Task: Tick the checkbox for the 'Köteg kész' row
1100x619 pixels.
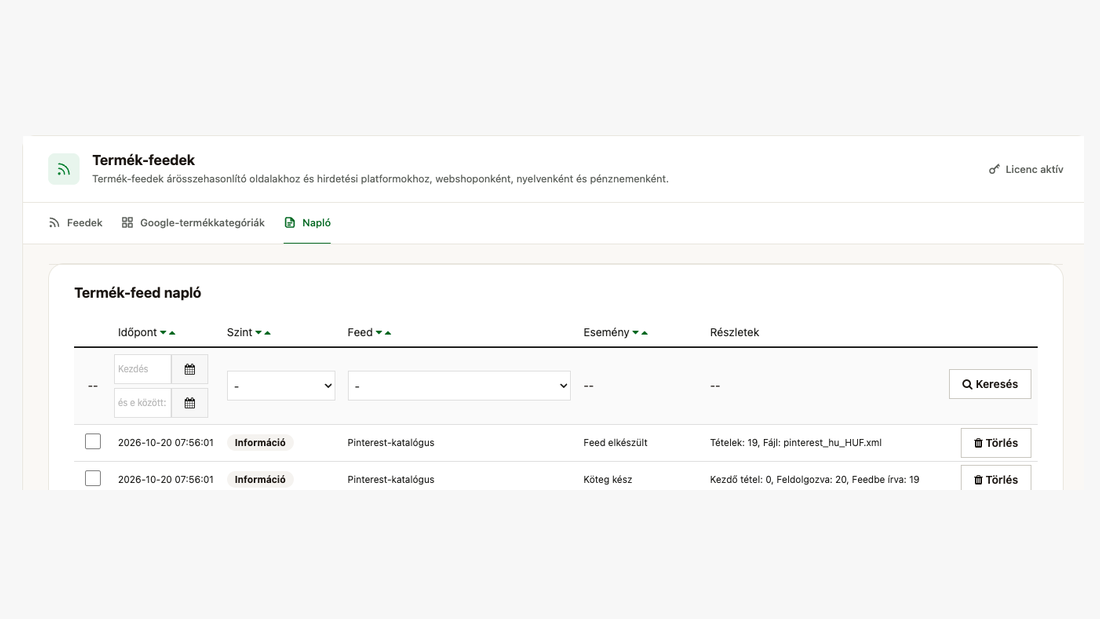Action: coord(93,479)
